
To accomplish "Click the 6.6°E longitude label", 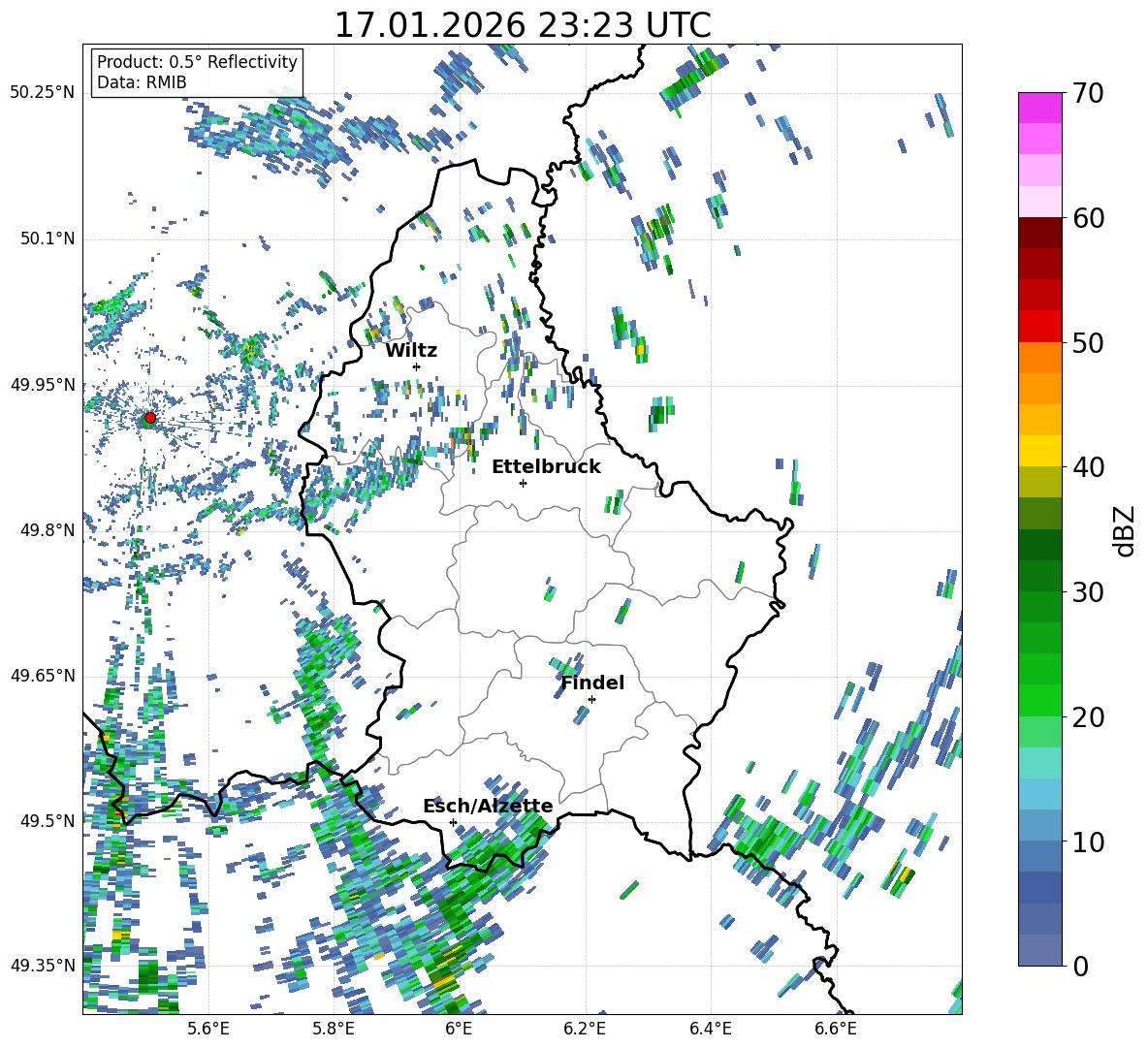I will 836,1029.
